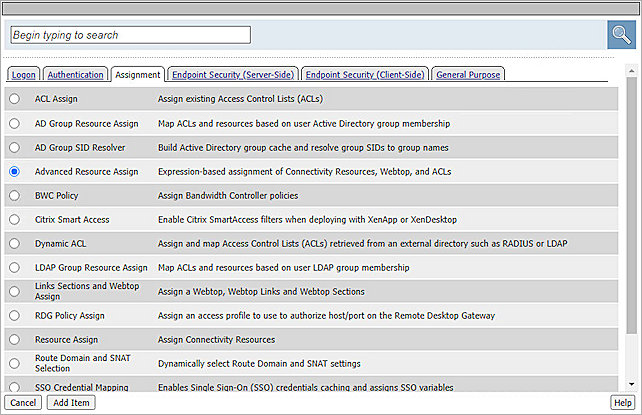Click 'Map ACLs and resources based on user LDAP' description
Screen dimensions: 642x415
(284, 267)
